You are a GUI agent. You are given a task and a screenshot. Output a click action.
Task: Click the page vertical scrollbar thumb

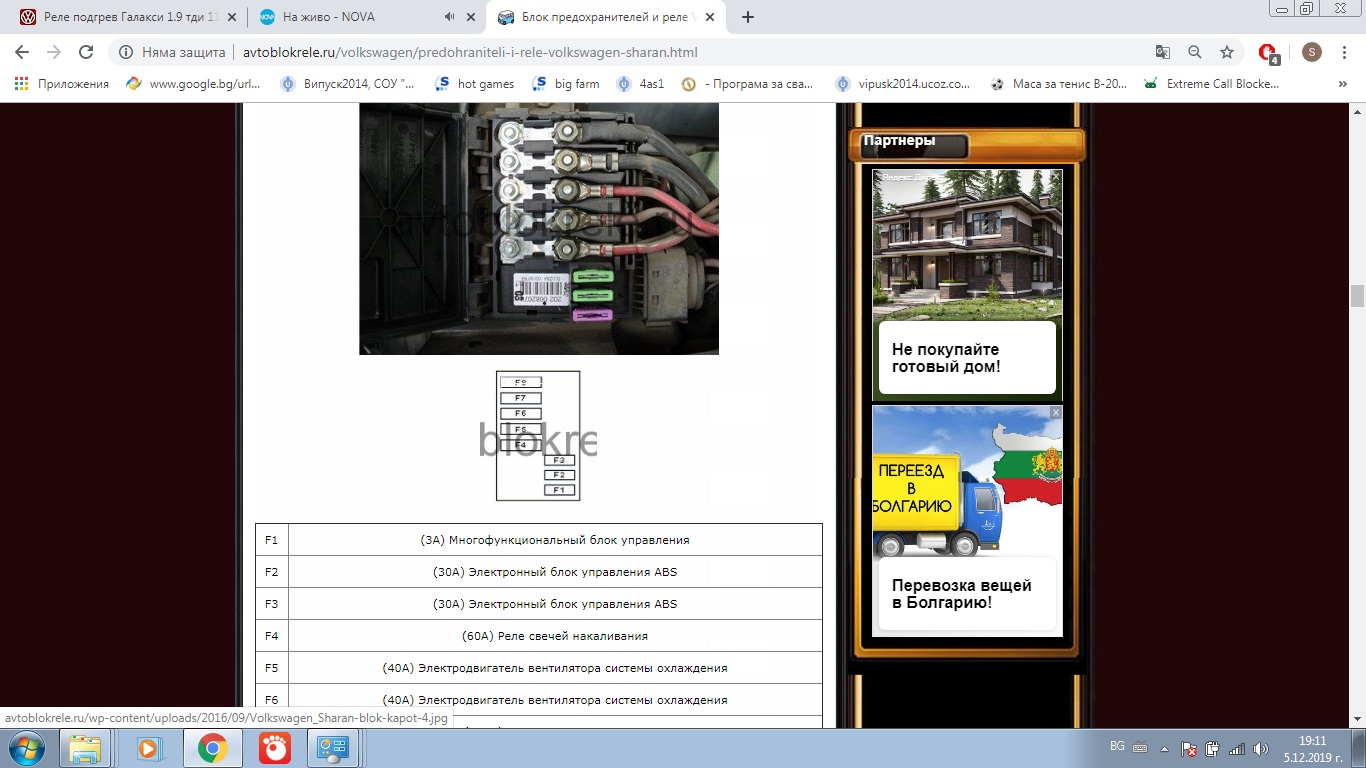(1357, 296)
